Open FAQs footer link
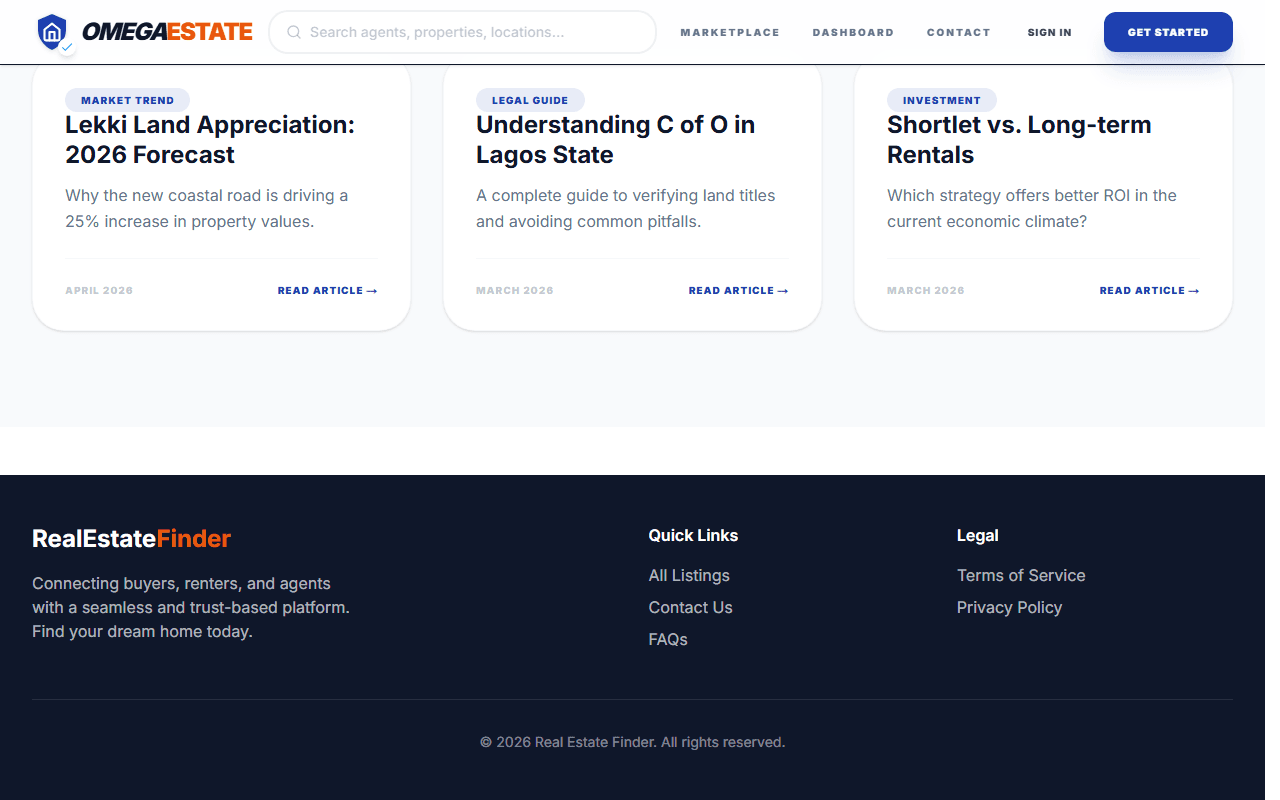Image resolution: width=1280 pixels, height=800 pixels. click(x=668, y=640)
